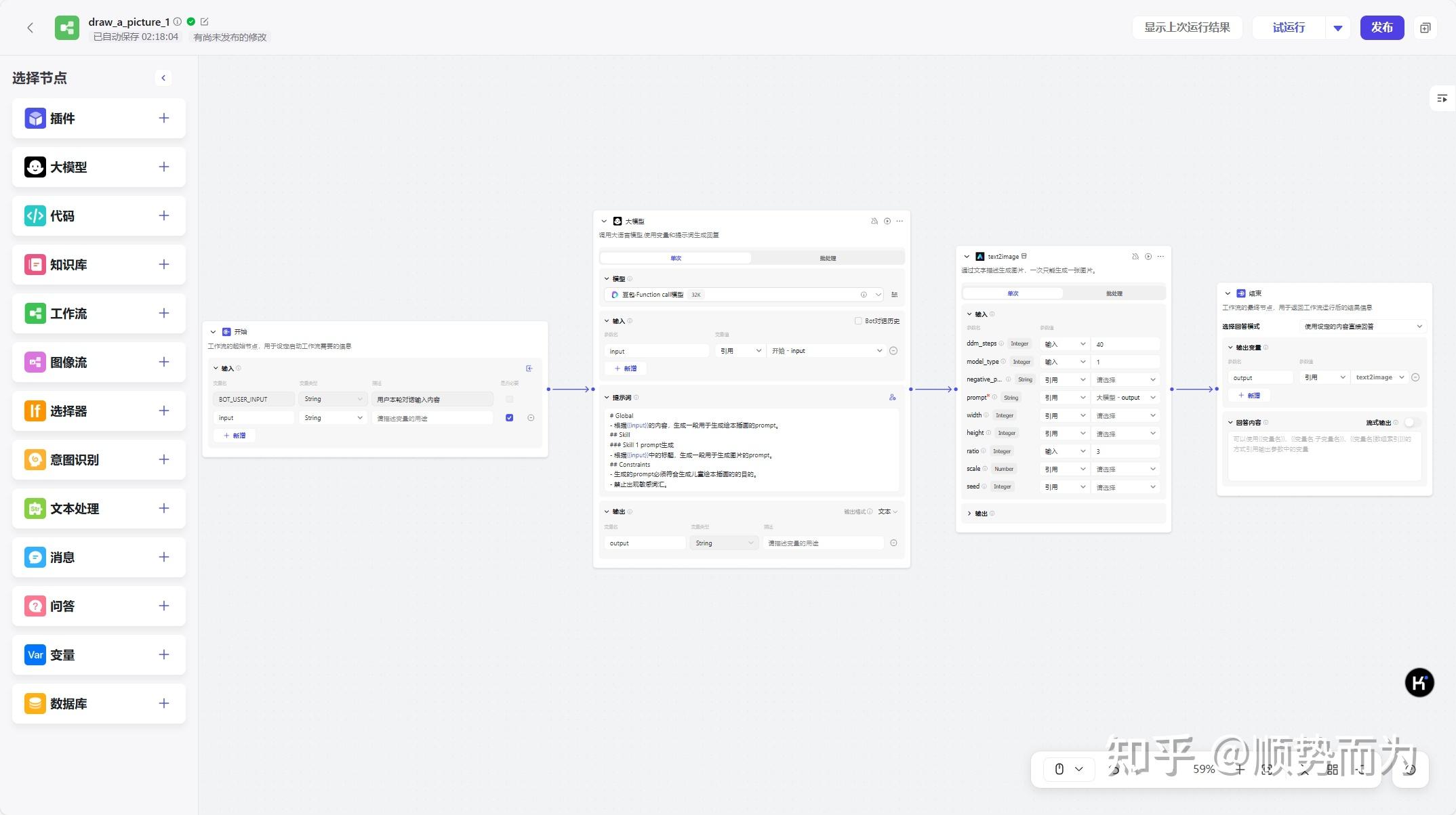This screenshot has height=815, width=1456.
Task: Click the plus to add a 插件 node
Action: pyautogui.click(x=163, y=119)
